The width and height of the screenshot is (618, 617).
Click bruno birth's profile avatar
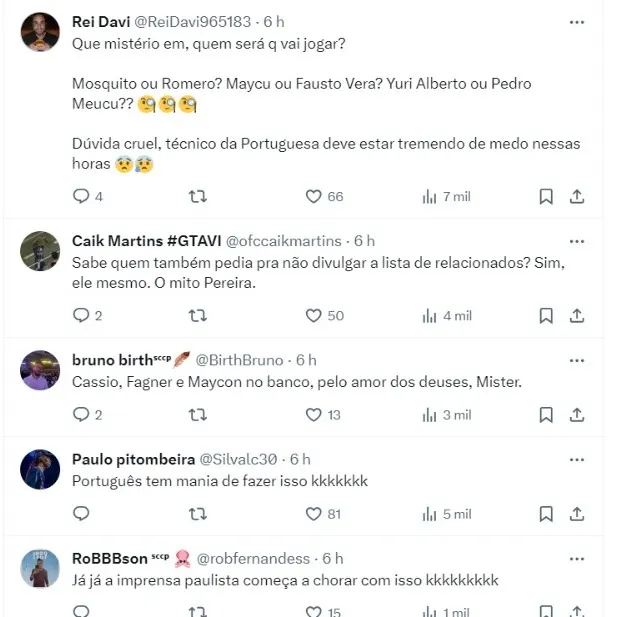point(40,370)
